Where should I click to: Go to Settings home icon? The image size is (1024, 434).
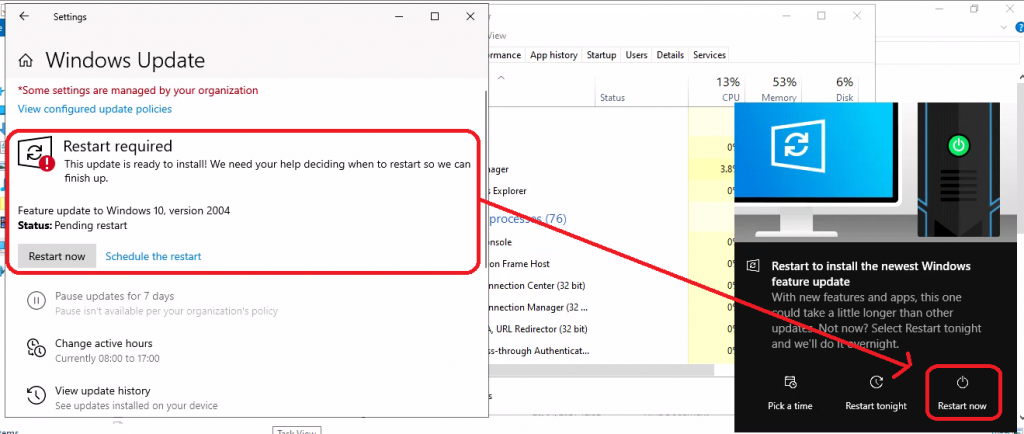25,61
